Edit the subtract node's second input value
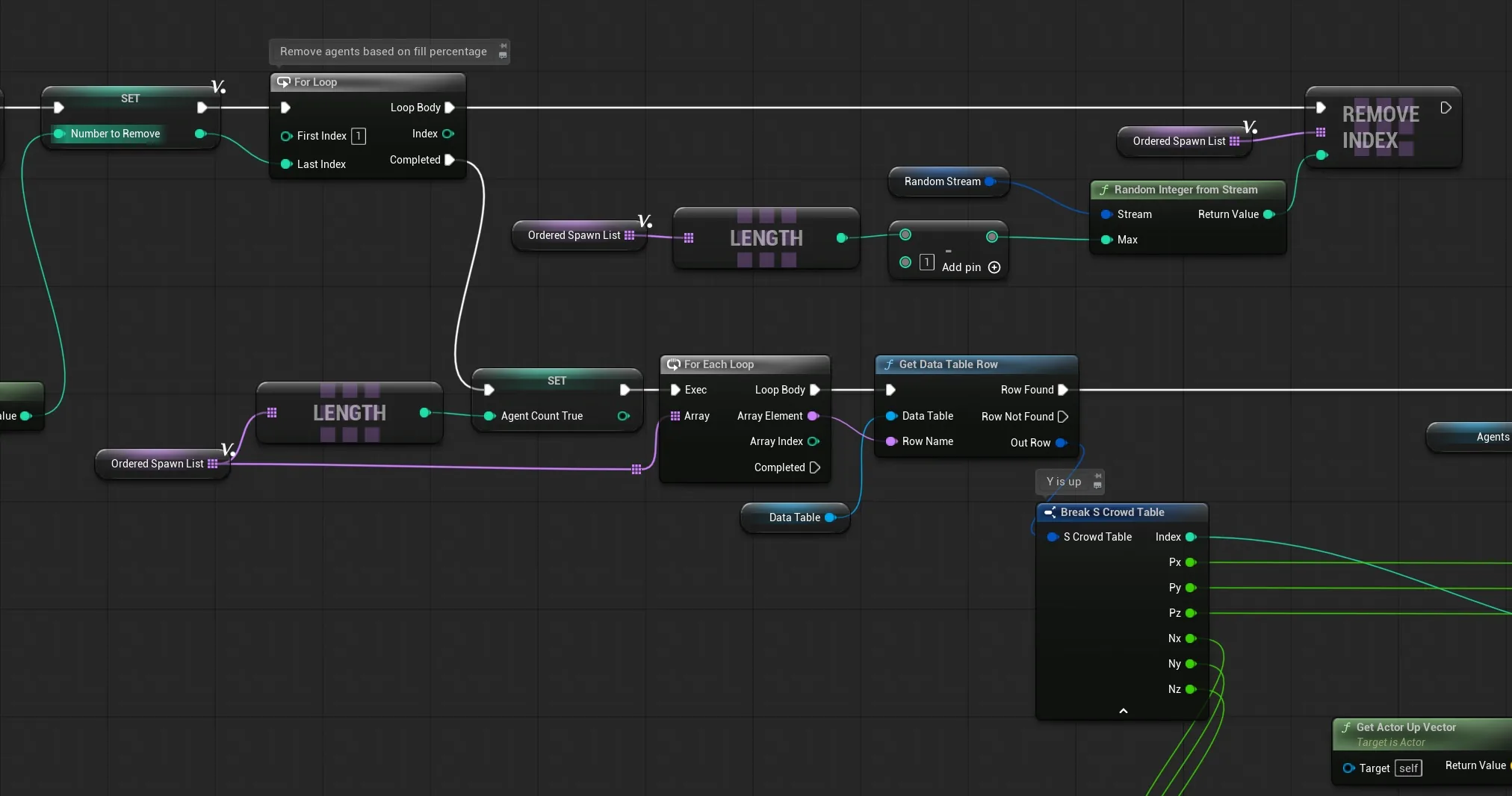 coord(926,262)
